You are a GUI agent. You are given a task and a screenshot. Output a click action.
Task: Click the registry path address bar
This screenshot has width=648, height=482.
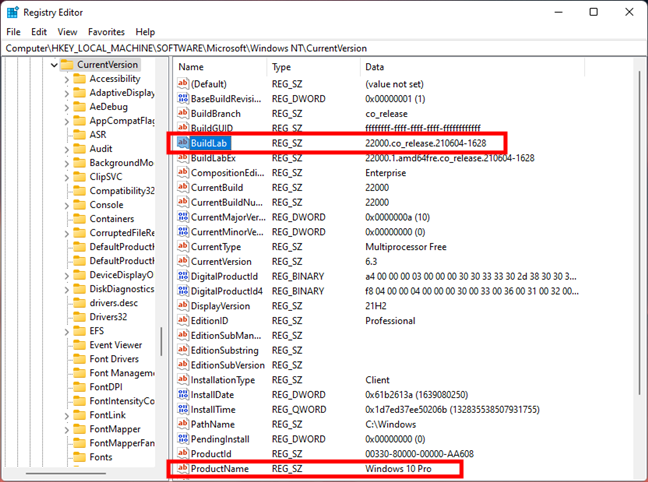[x=324, y=48]
